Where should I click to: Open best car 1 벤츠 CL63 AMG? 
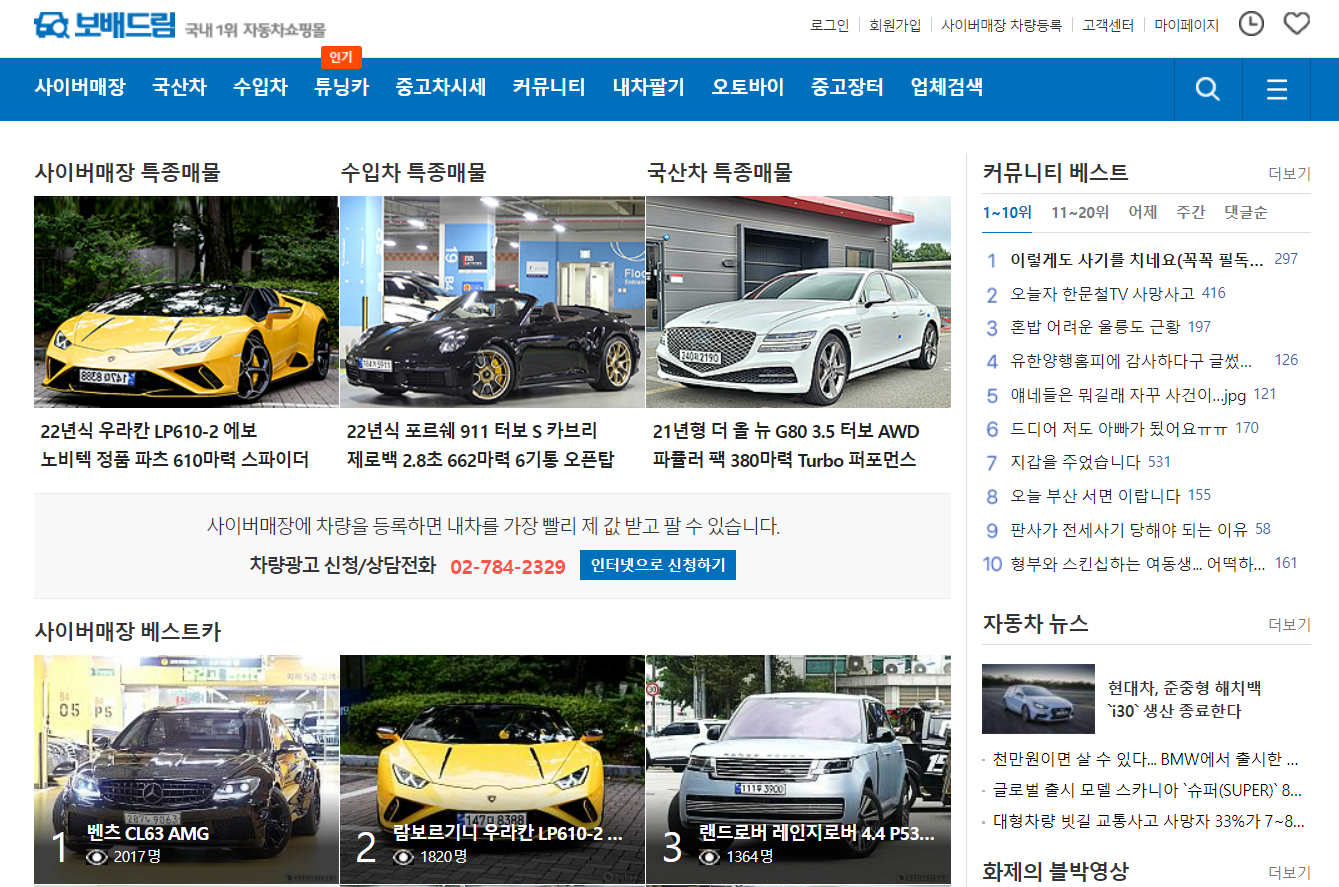pos(186,770)
